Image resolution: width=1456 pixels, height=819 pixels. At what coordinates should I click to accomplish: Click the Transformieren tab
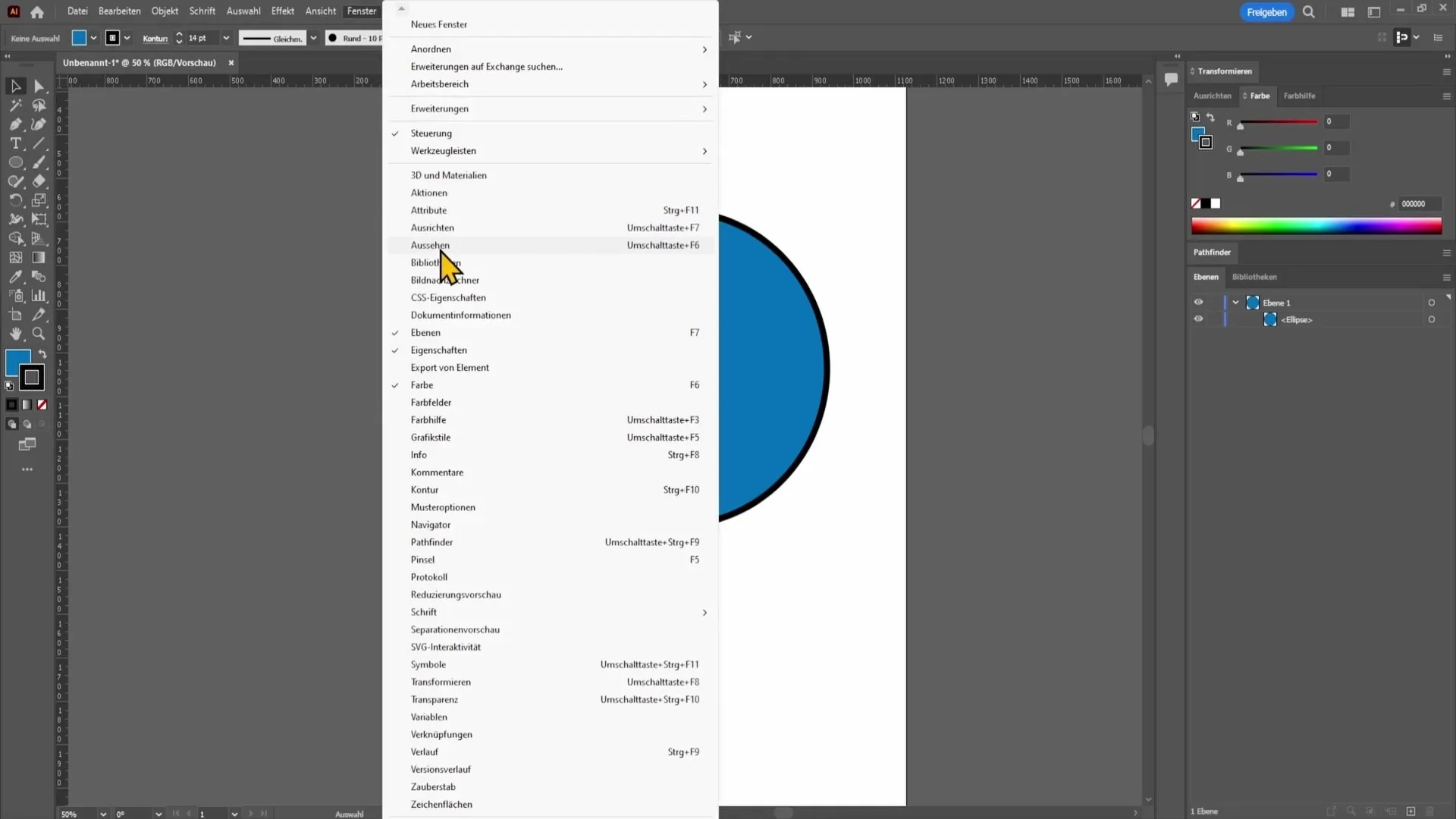(1223, 70)
